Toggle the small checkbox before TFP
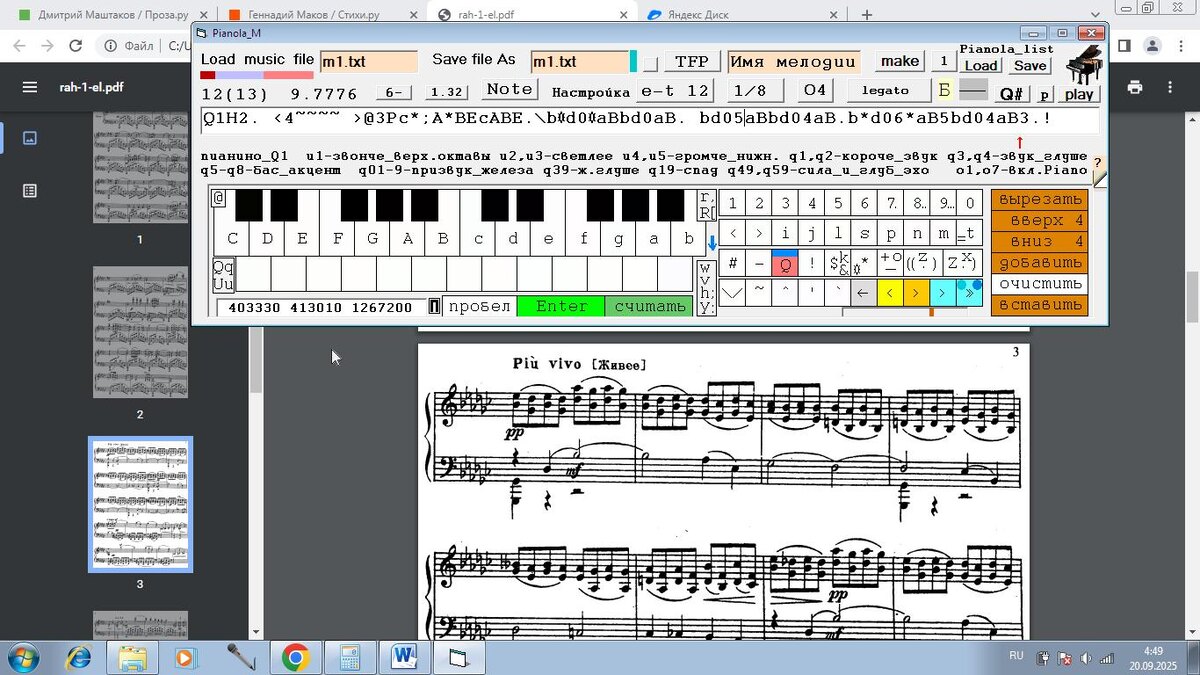 click(x=650, y=64)
